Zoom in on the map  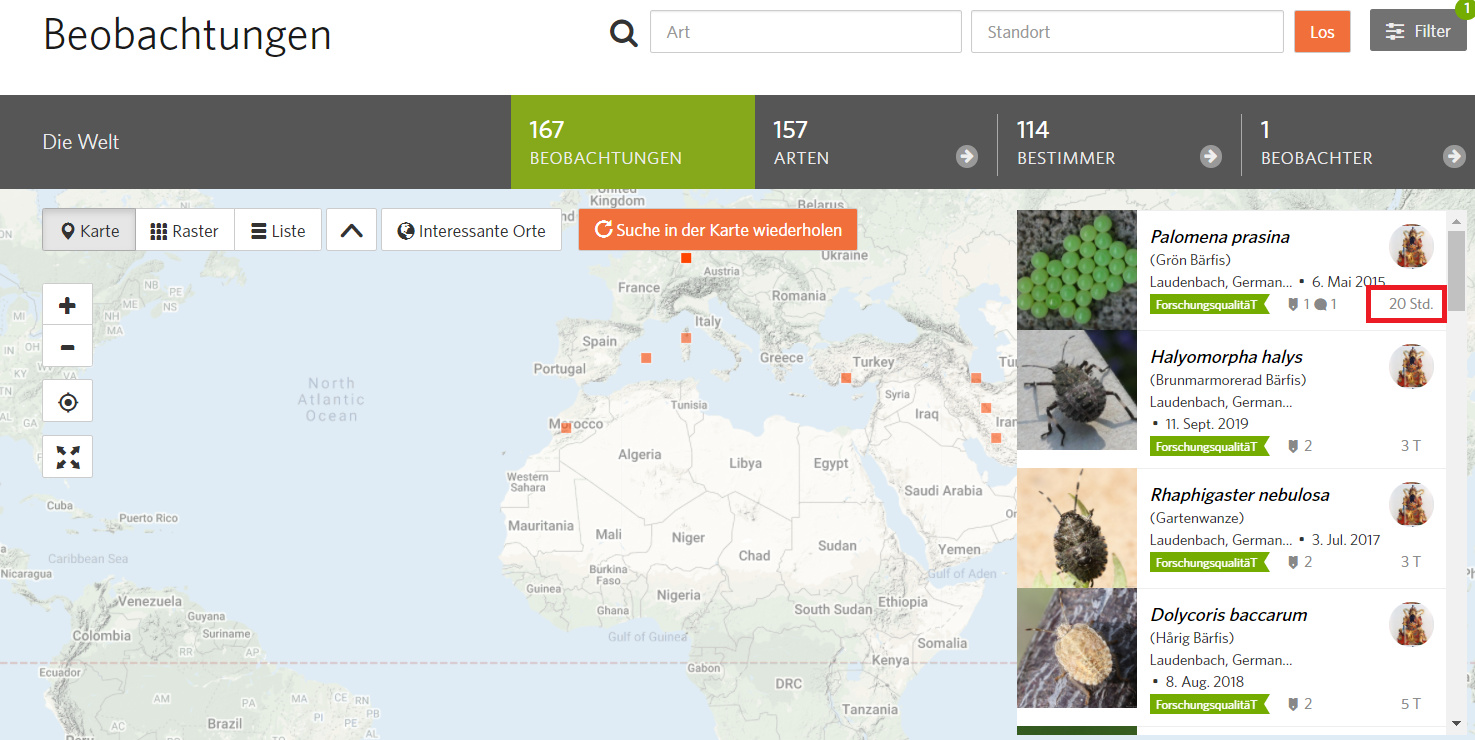point(68,306)
